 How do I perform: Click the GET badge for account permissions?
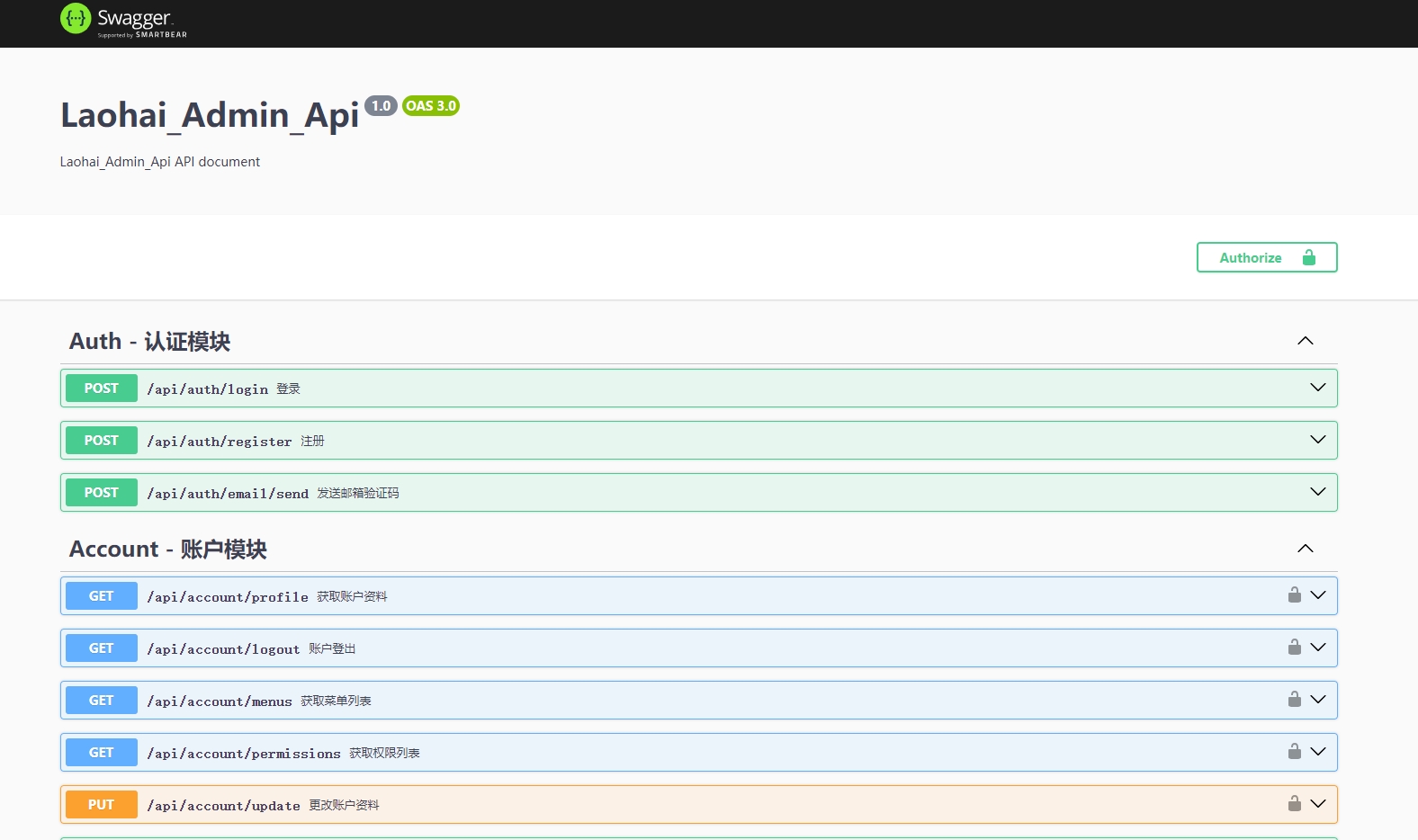tap(102, 753)
